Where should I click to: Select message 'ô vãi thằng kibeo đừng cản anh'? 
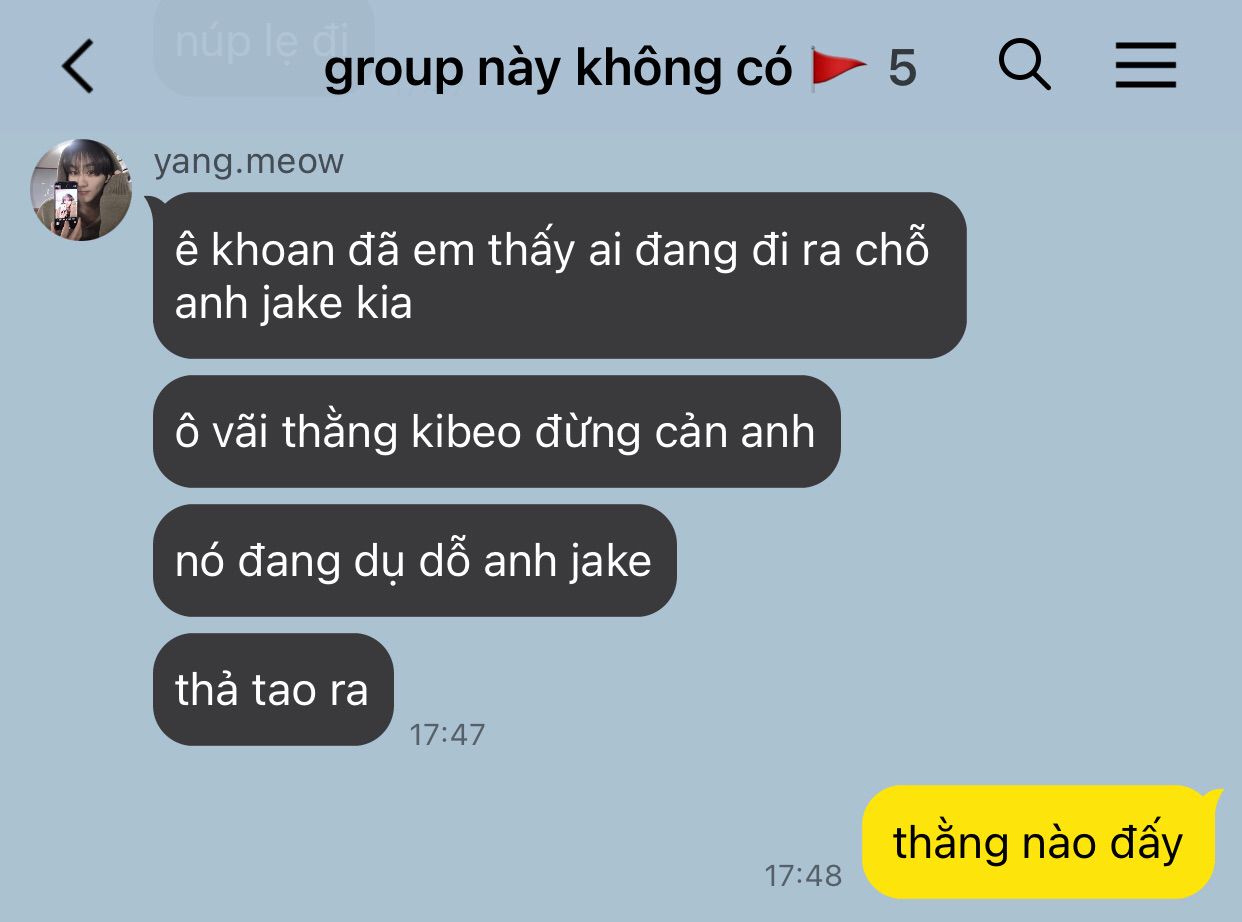point(496,431)
